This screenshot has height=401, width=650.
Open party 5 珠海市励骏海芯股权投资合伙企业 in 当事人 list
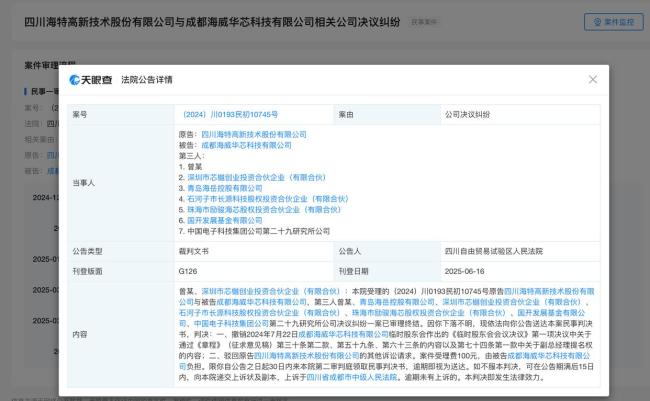[264, 210]
